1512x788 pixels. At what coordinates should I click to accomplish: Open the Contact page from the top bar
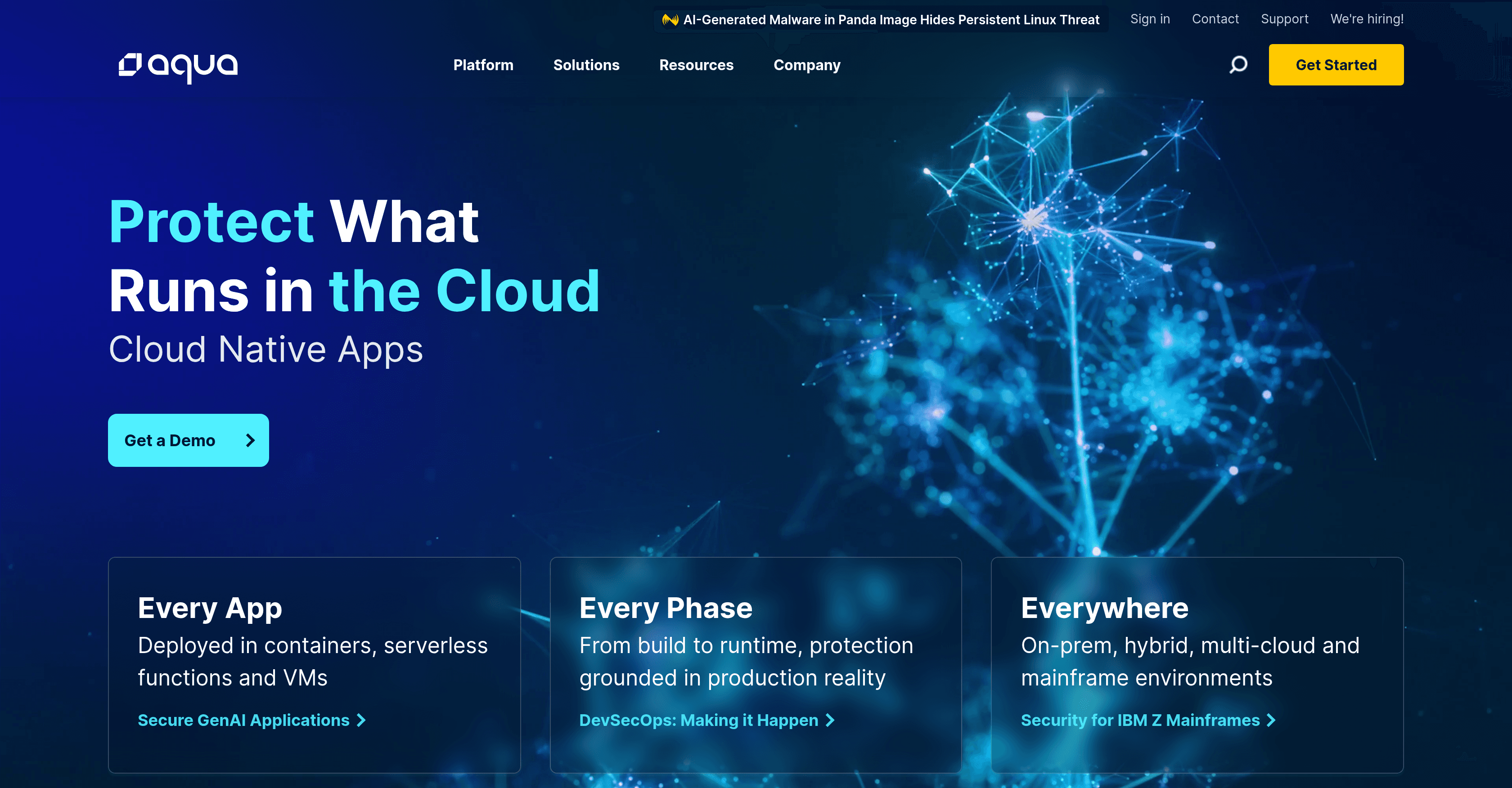click(1215, 19)
